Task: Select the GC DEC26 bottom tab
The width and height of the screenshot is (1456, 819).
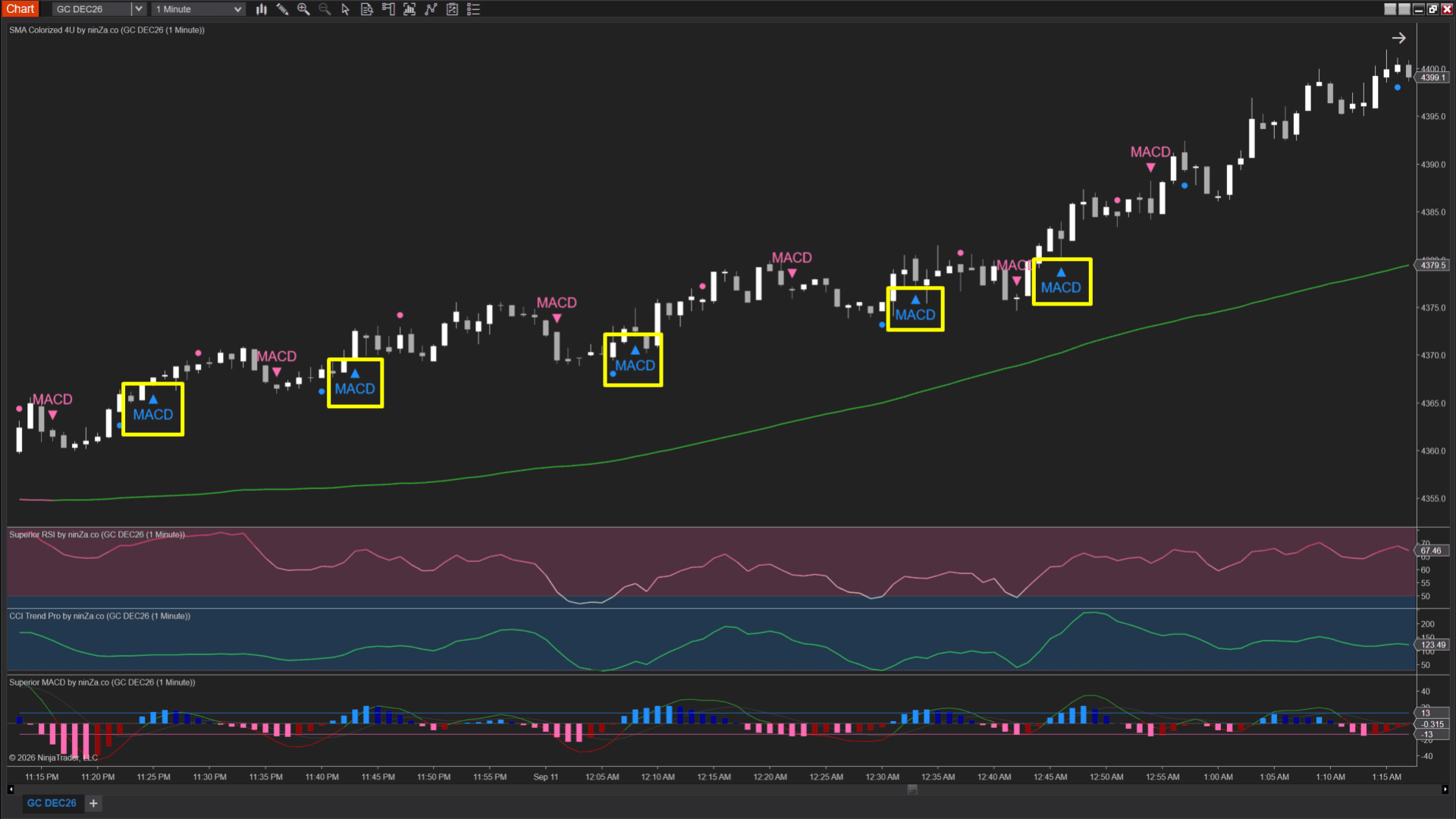Action: coord(52,803)
